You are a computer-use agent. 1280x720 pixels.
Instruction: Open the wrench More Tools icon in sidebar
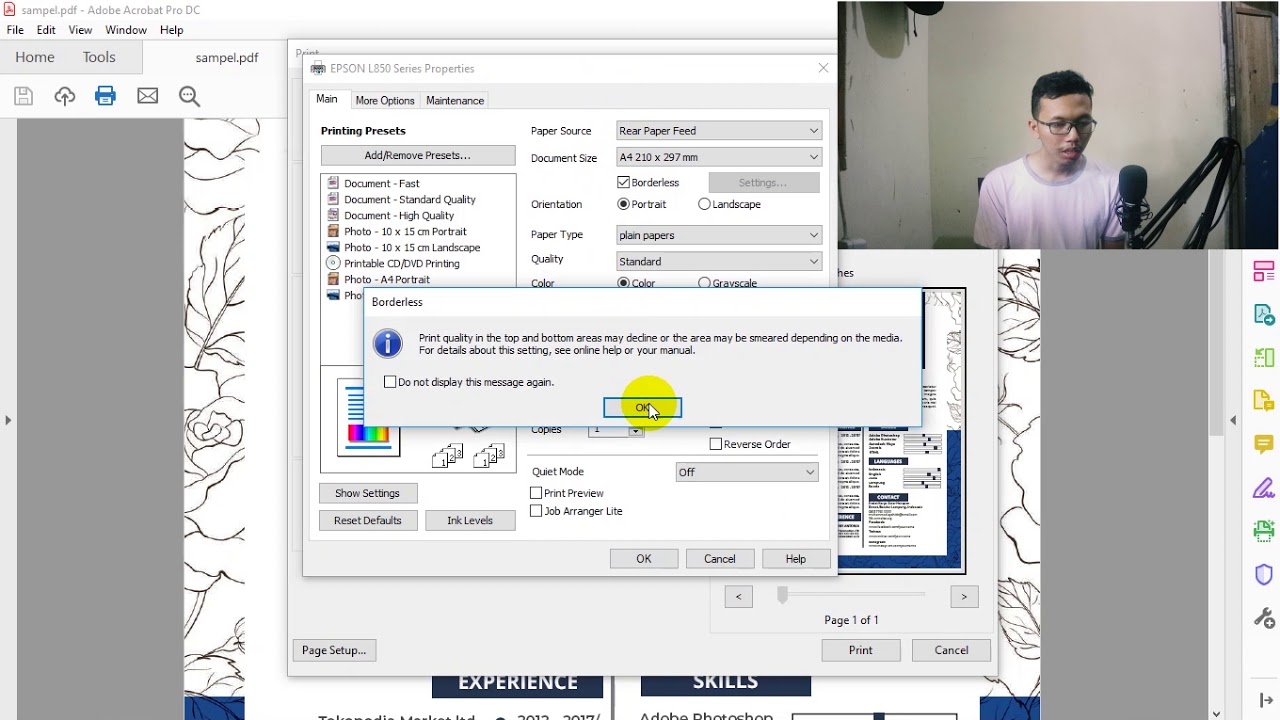[x=1263, y=617]
